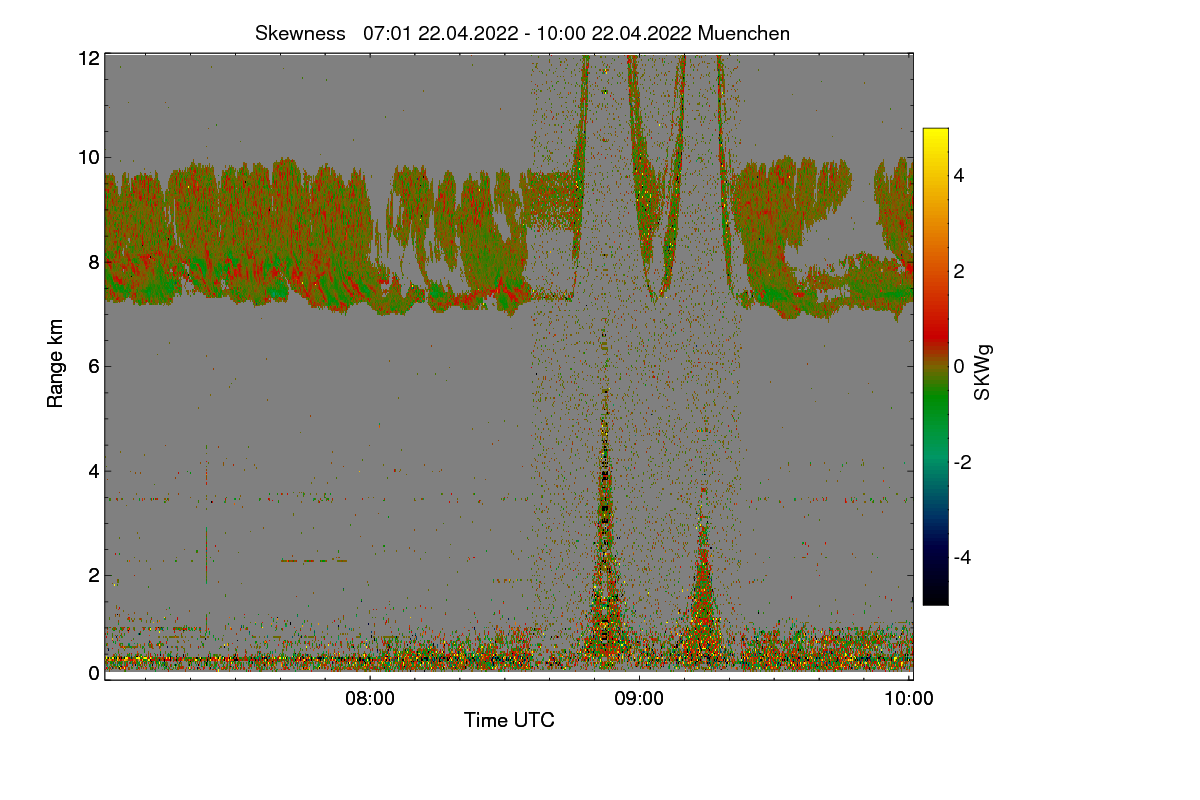Click the 10 km range tick label
The width and height of the screenshot is (1200, 800).
click(x=88, y=157)
